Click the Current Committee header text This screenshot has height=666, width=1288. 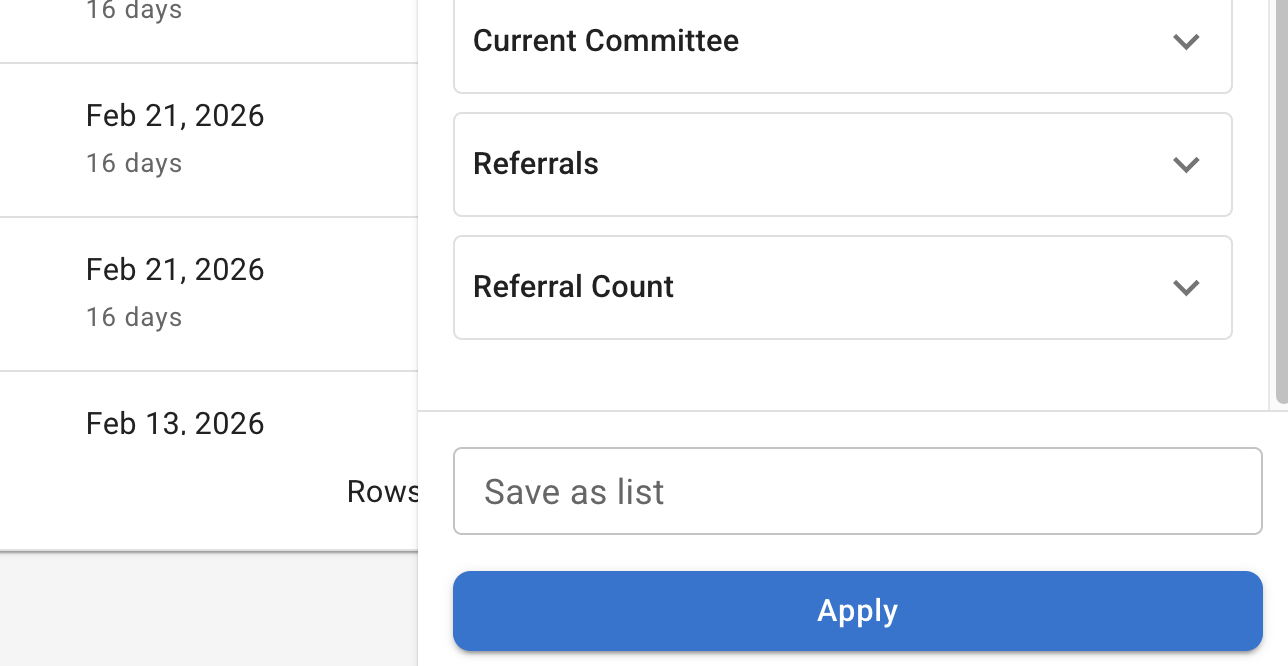(606, 42)
